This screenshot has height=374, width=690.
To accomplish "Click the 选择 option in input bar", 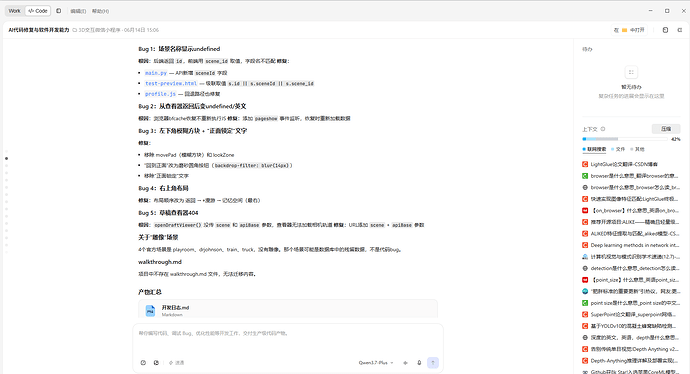I will 176,363.
